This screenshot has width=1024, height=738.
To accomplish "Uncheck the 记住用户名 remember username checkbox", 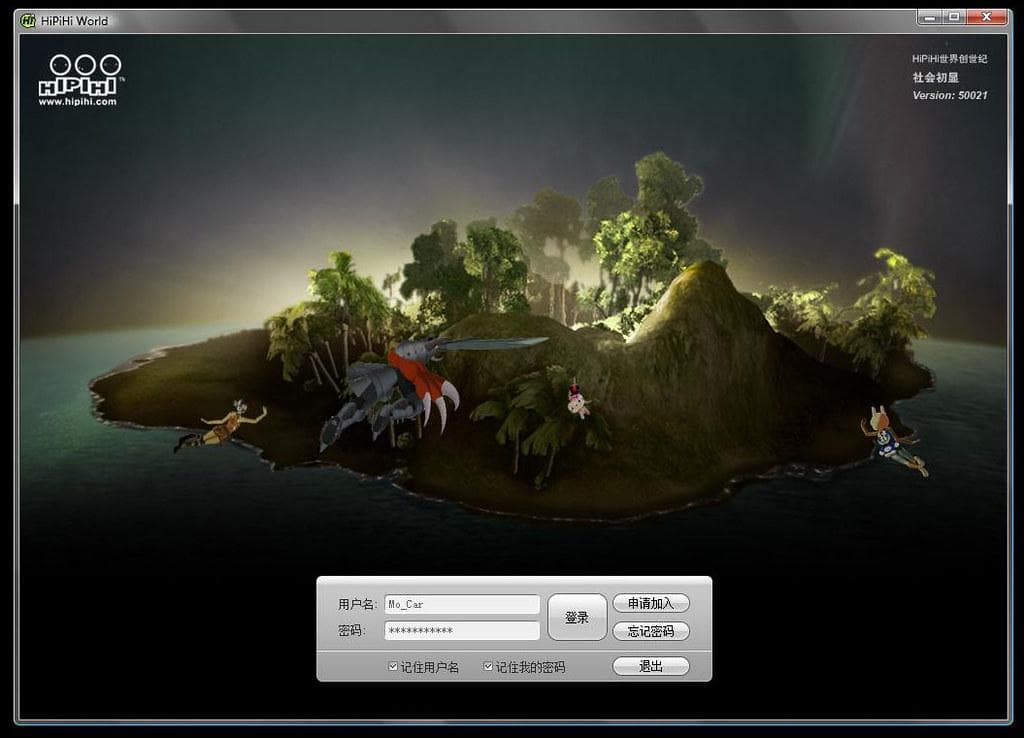I will [394, 666].
